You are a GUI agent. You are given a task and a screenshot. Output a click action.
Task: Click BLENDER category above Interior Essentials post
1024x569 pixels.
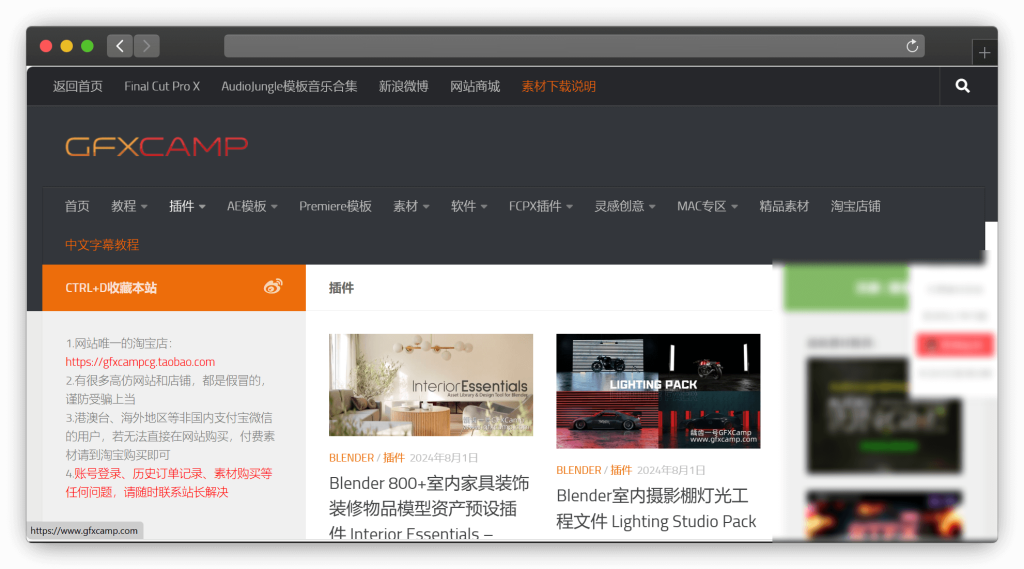pos(351,458)
